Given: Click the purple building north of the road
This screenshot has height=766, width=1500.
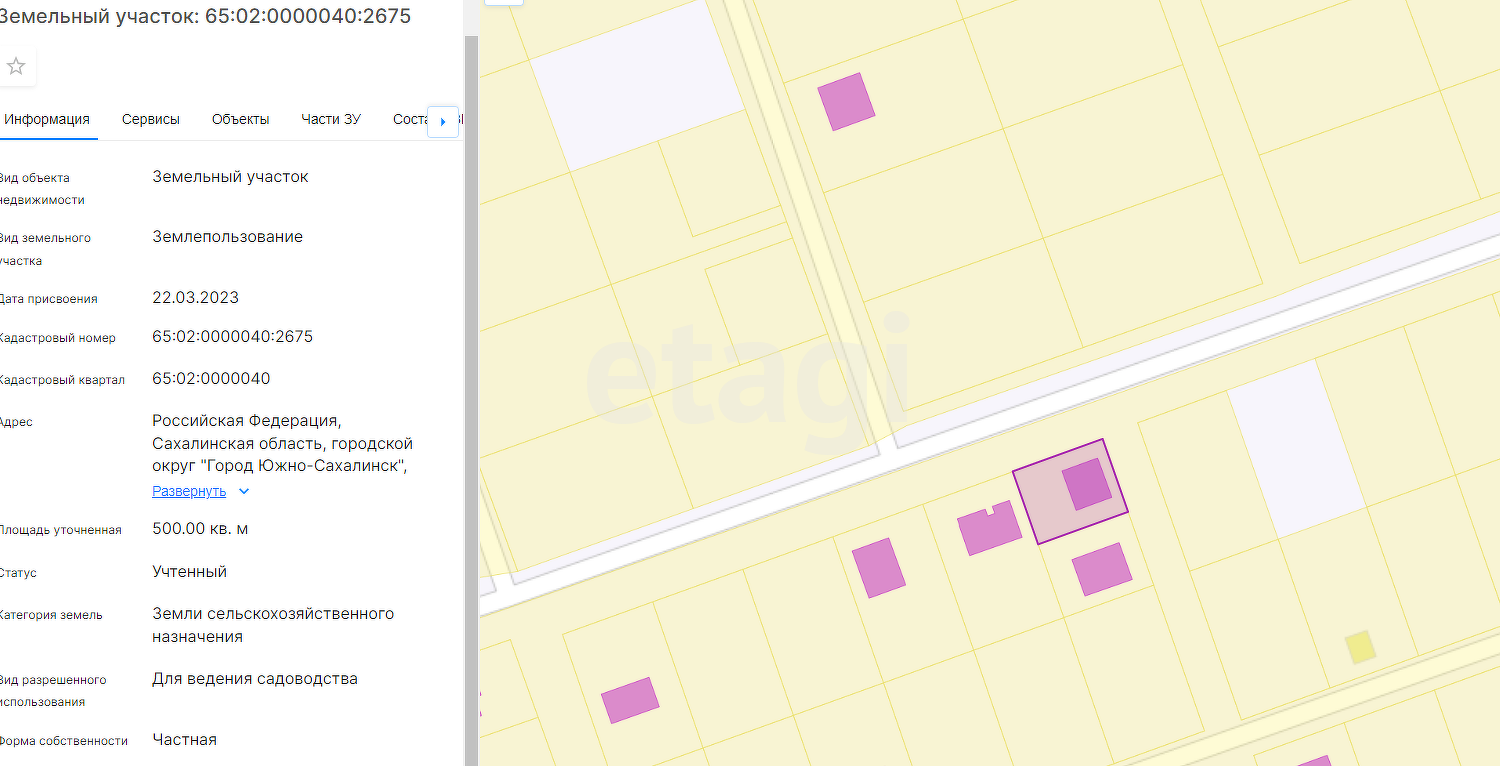Looking at the screenshot, I should [846, 101].
